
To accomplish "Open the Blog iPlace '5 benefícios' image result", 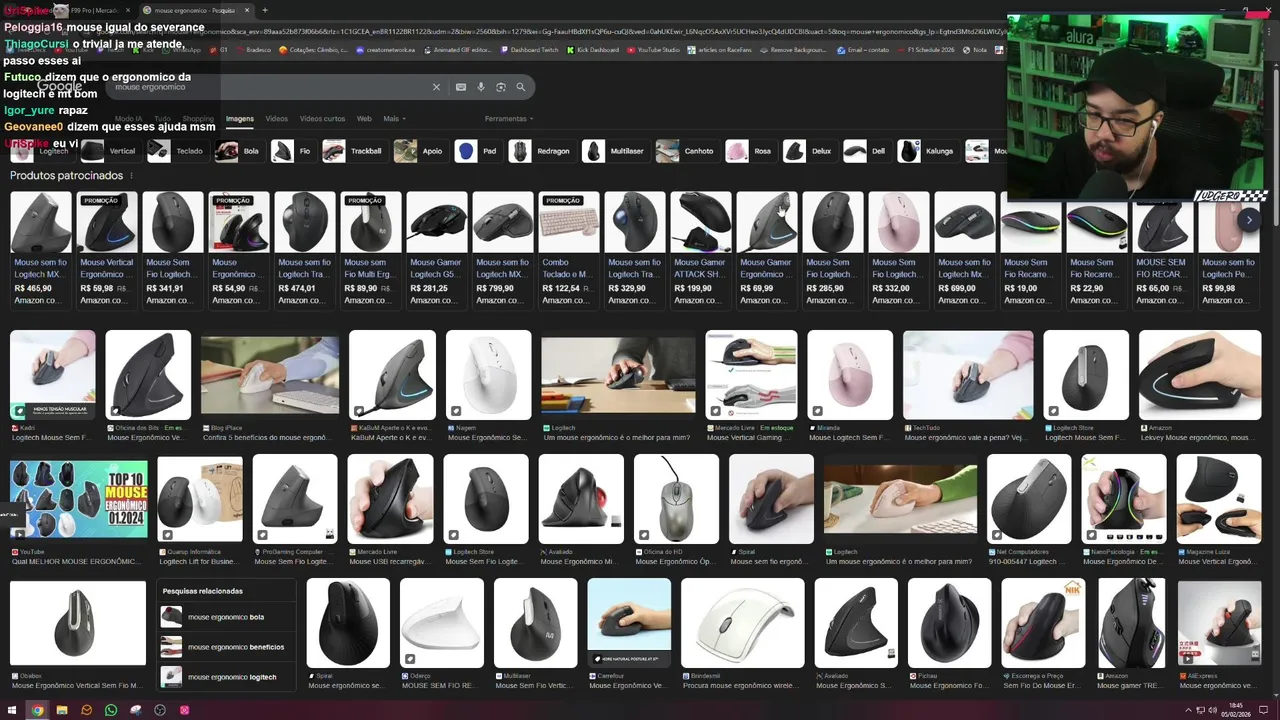I will [x=270, y=374].
